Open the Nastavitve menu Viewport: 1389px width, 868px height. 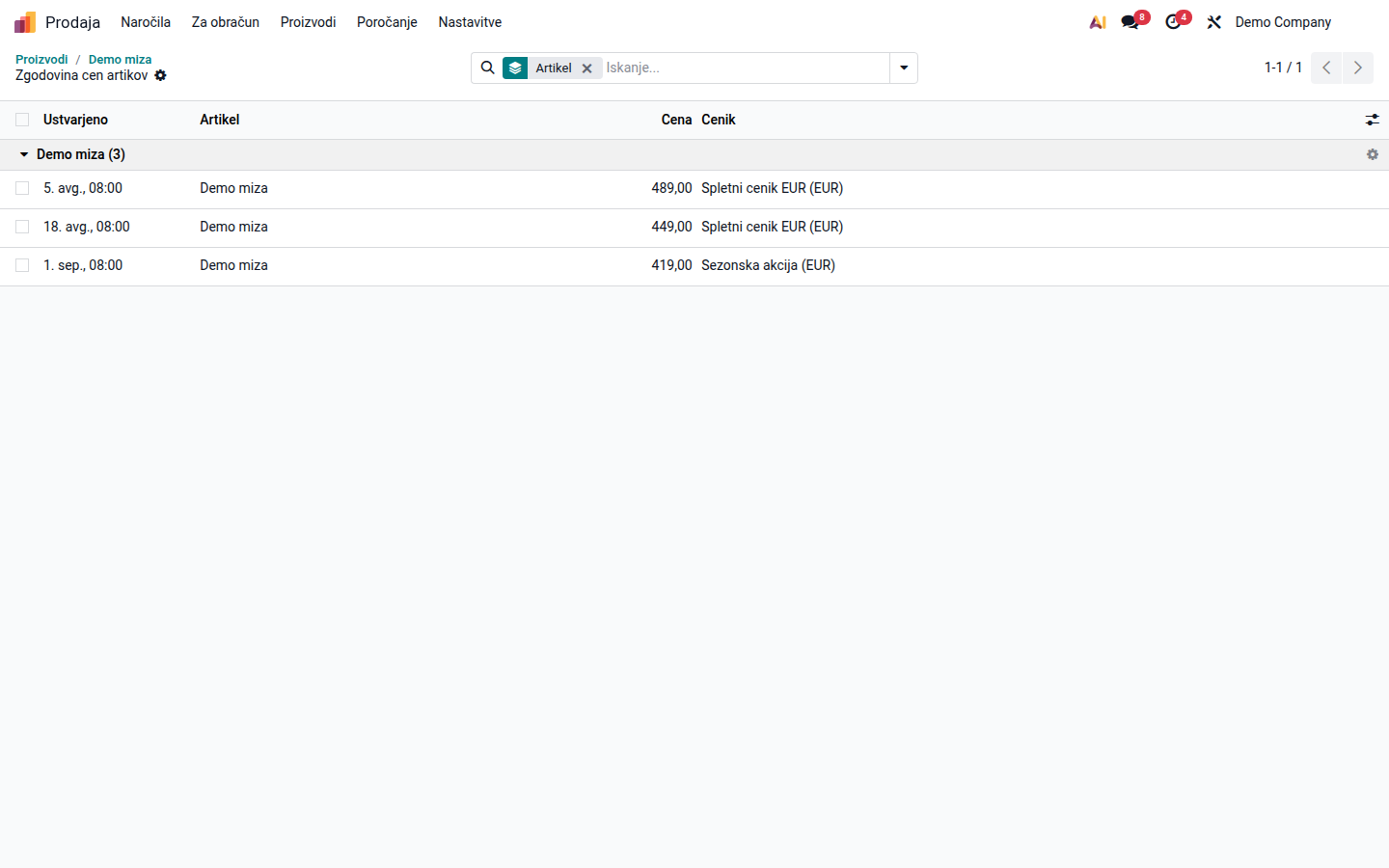click(470, 22)
